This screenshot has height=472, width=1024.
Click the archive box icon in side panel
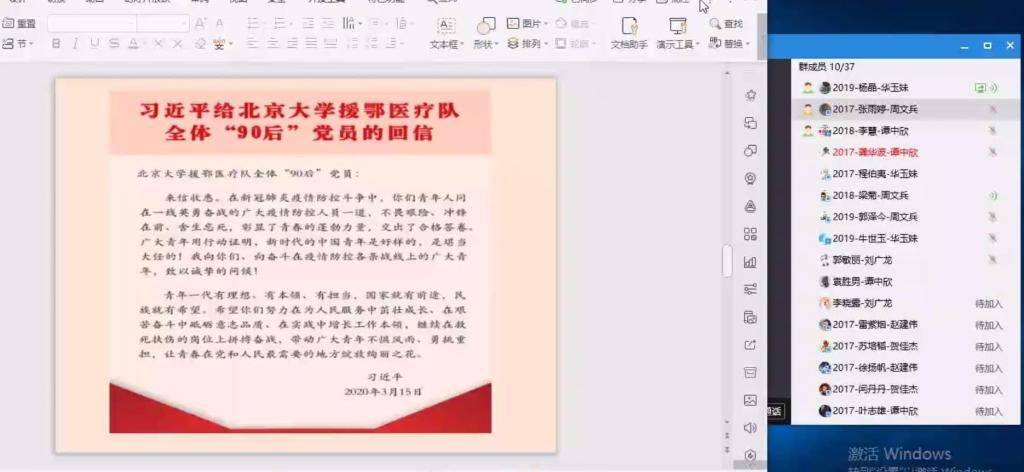750,373
